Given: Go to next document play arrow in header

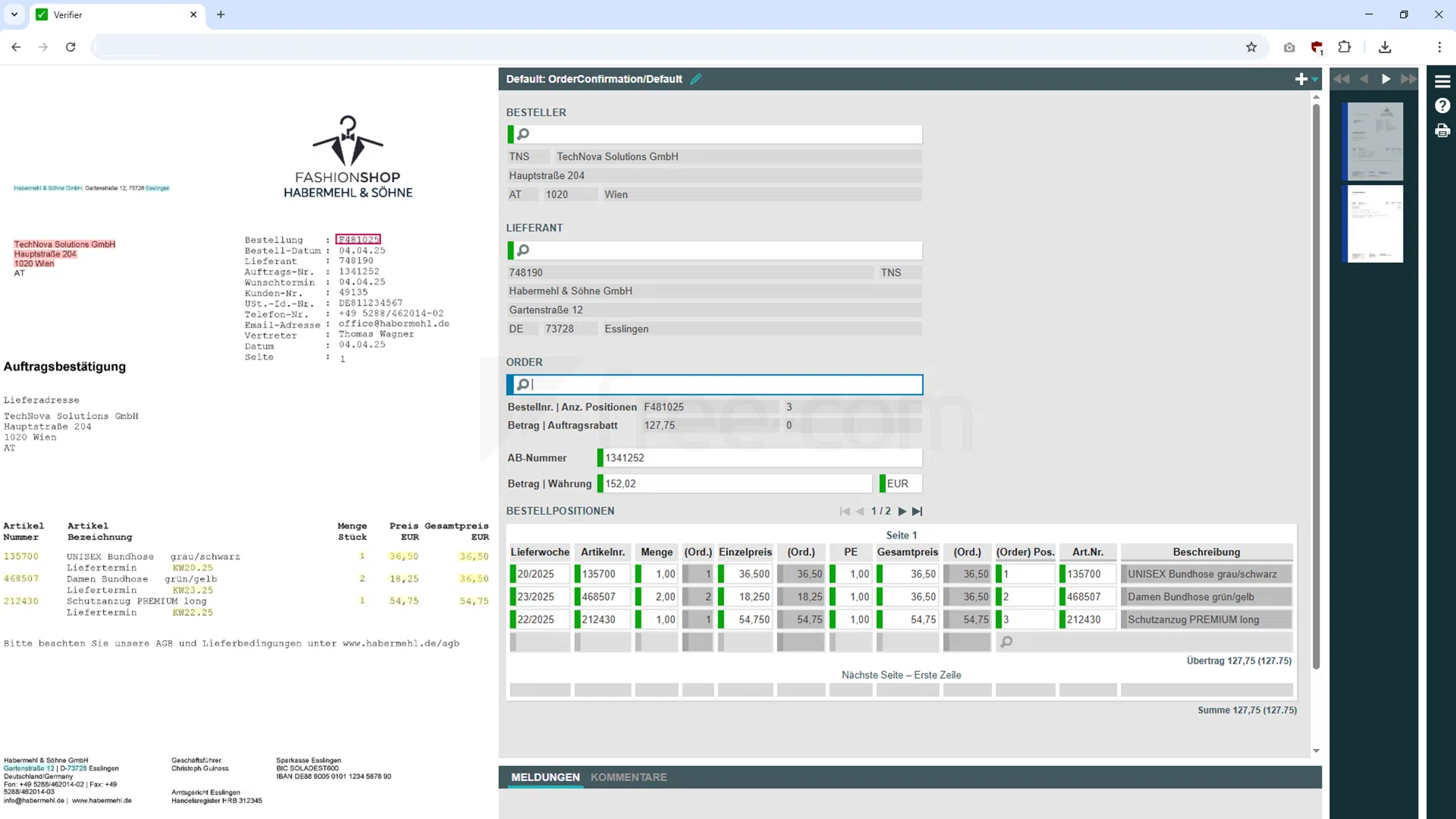Looking at the screenshot, I should click(x=1385, y=79).
